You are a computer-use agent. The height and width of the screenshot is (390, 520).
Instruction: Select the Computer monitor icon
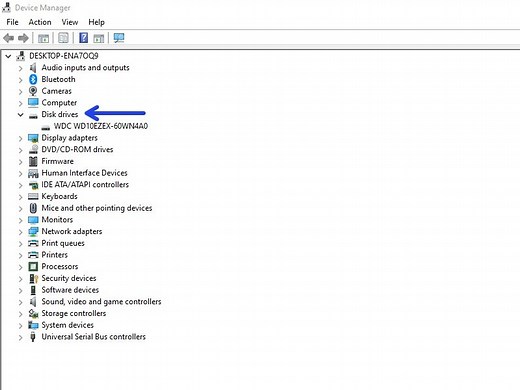click(33, 103)
